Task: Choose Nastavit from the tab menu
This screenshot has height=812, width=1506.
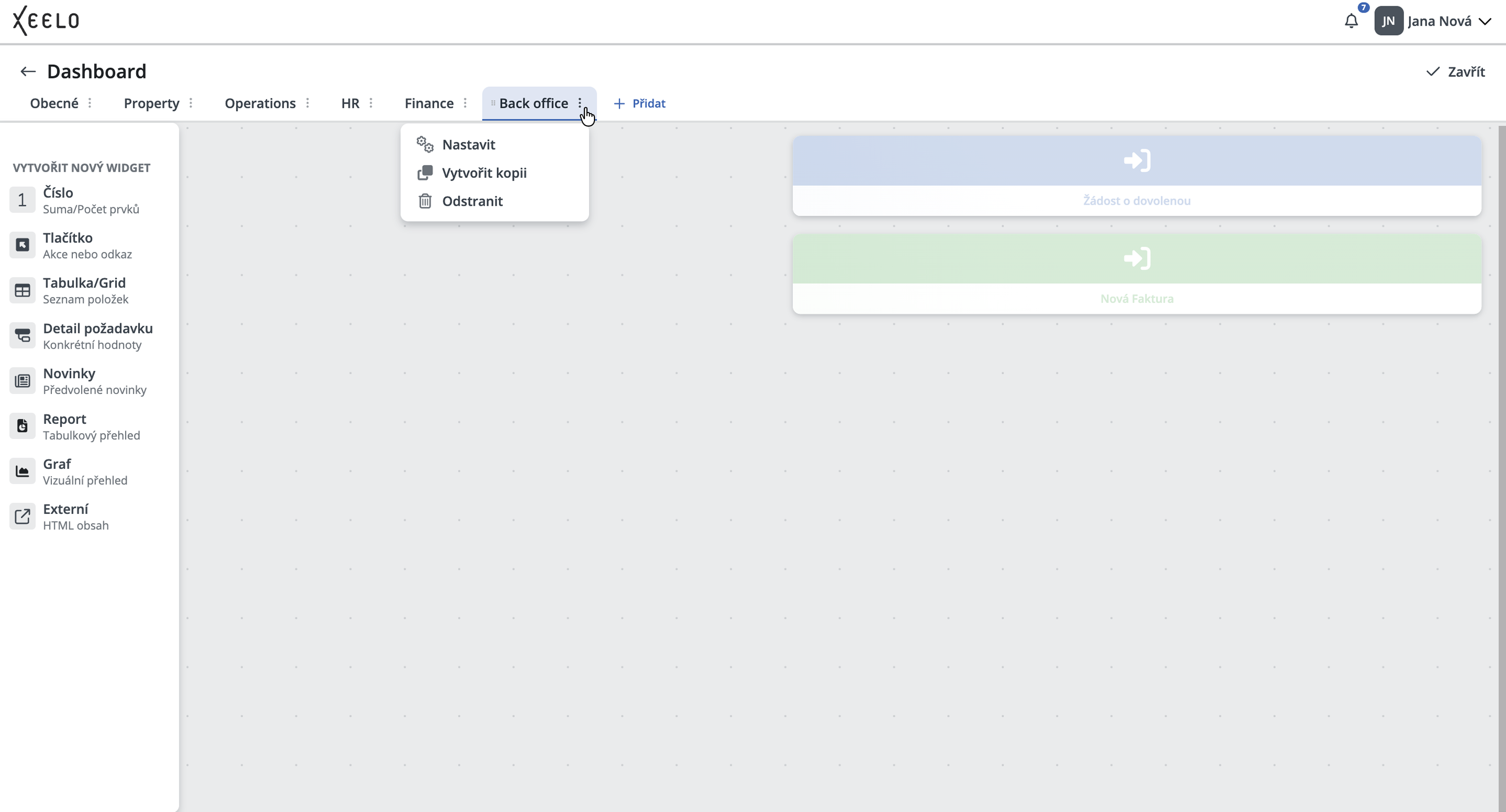Action: (494, 144)
